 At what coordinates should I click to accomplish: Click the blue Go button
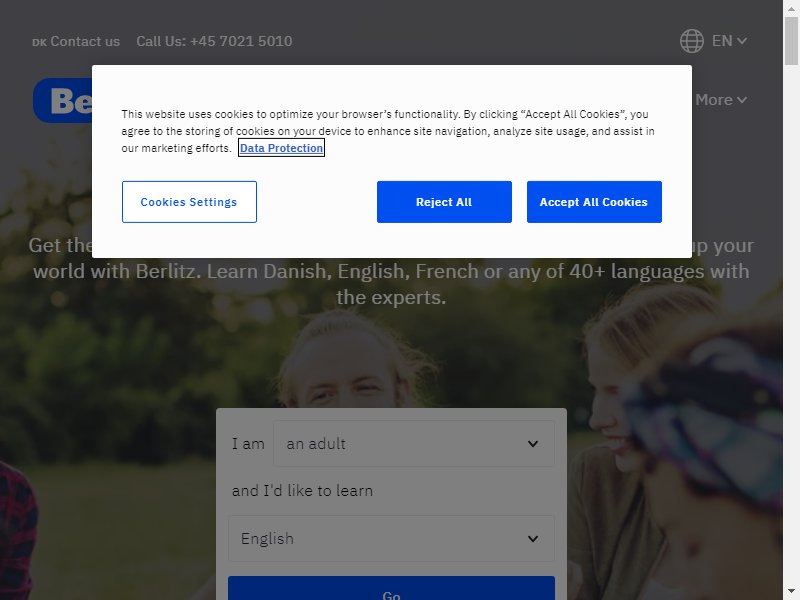391,588
